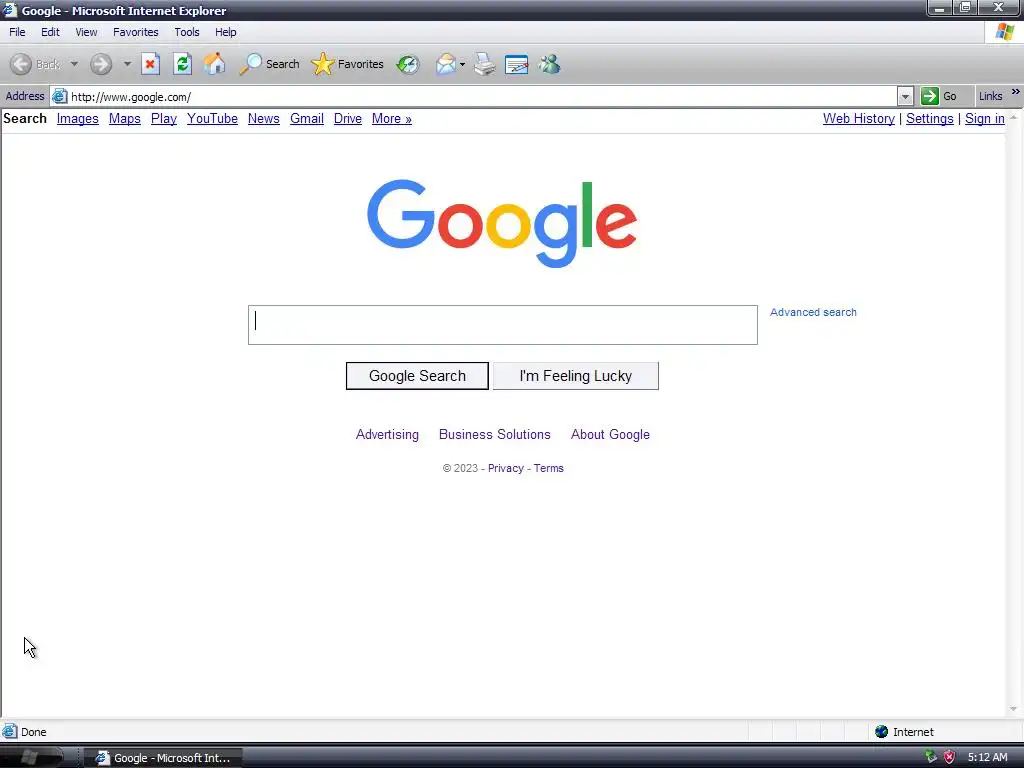The image size is (1024, 768).
Task: Click the red shield tray icon
Action: [x=950, y=757]
